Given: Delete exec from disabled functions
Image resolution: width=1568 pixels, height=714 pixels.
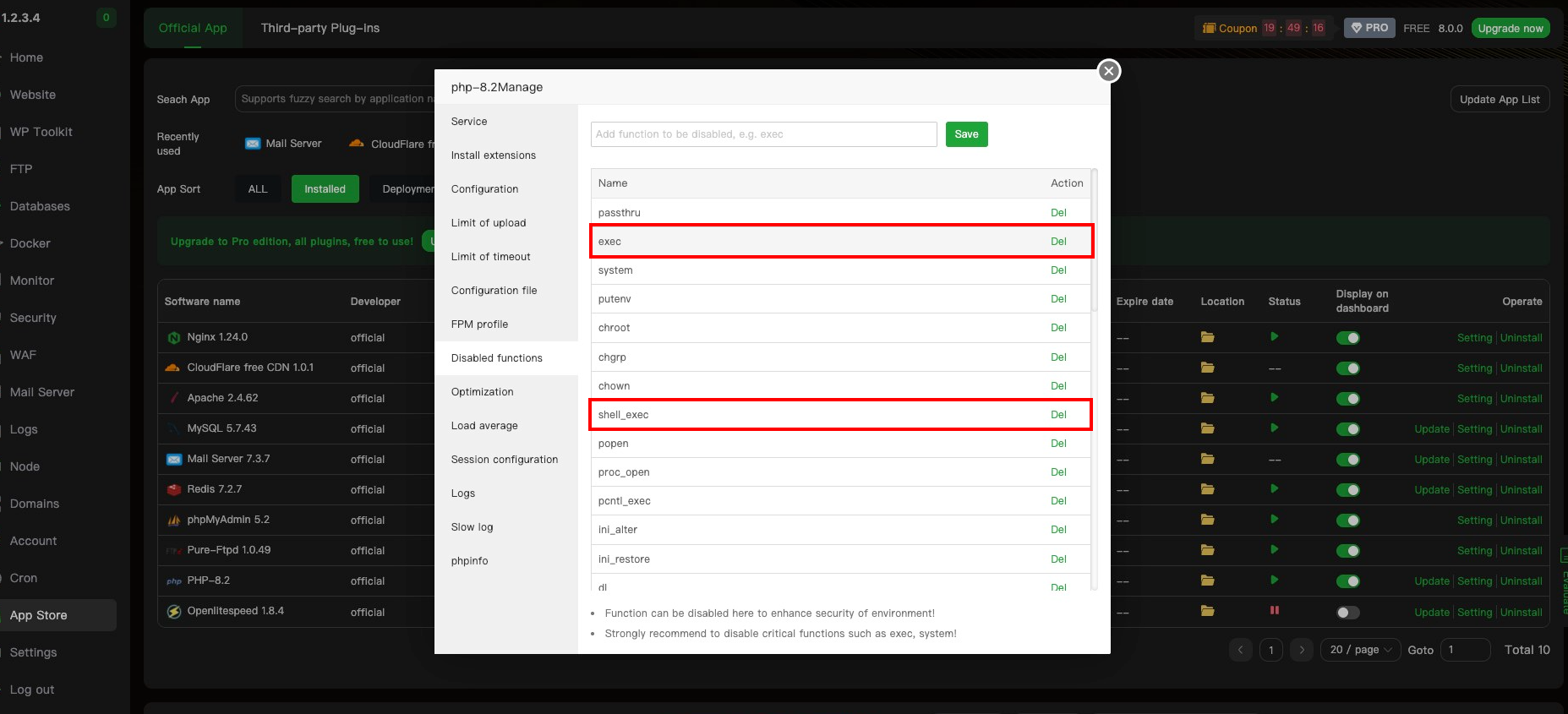Looking at the screenshot, I should coord(1058,242).
